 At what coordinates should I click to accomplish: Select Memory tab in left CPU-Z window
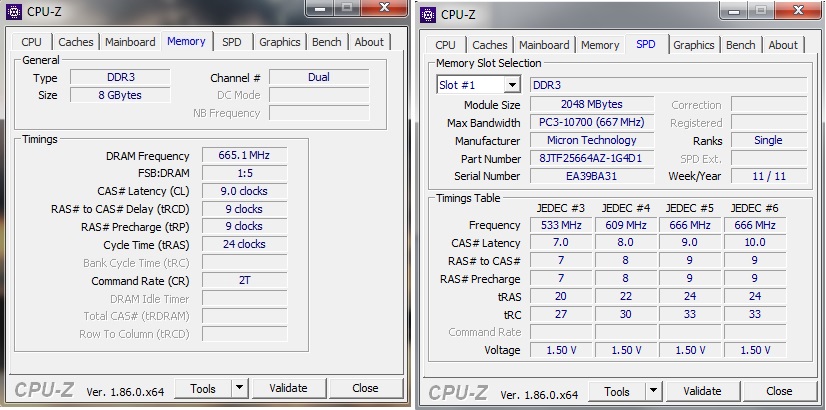click(x=186, y=41)
